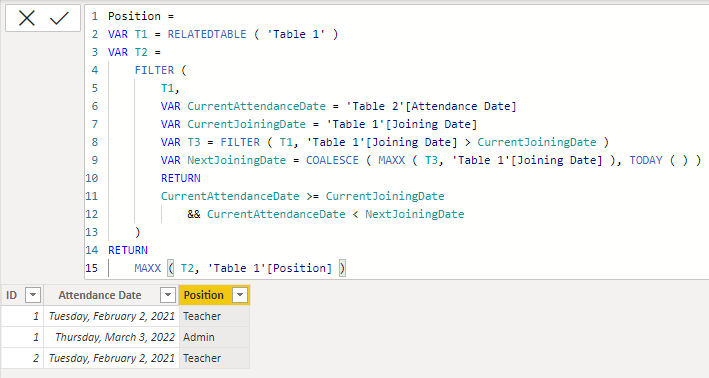
Task: Commit the formula with the checkmark icon
Action: 59,19
